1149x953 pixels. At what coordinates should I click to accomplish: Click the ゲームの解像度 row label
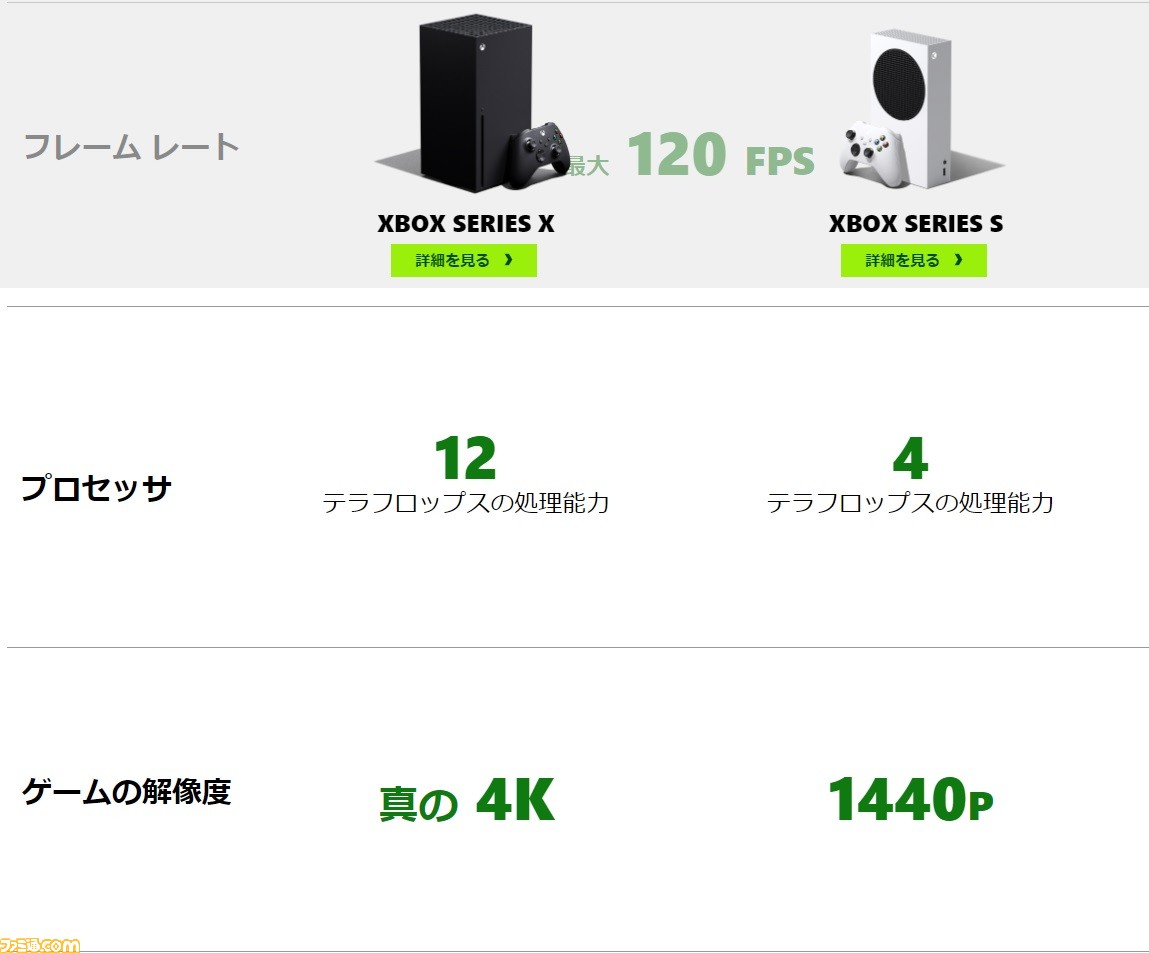126,792
